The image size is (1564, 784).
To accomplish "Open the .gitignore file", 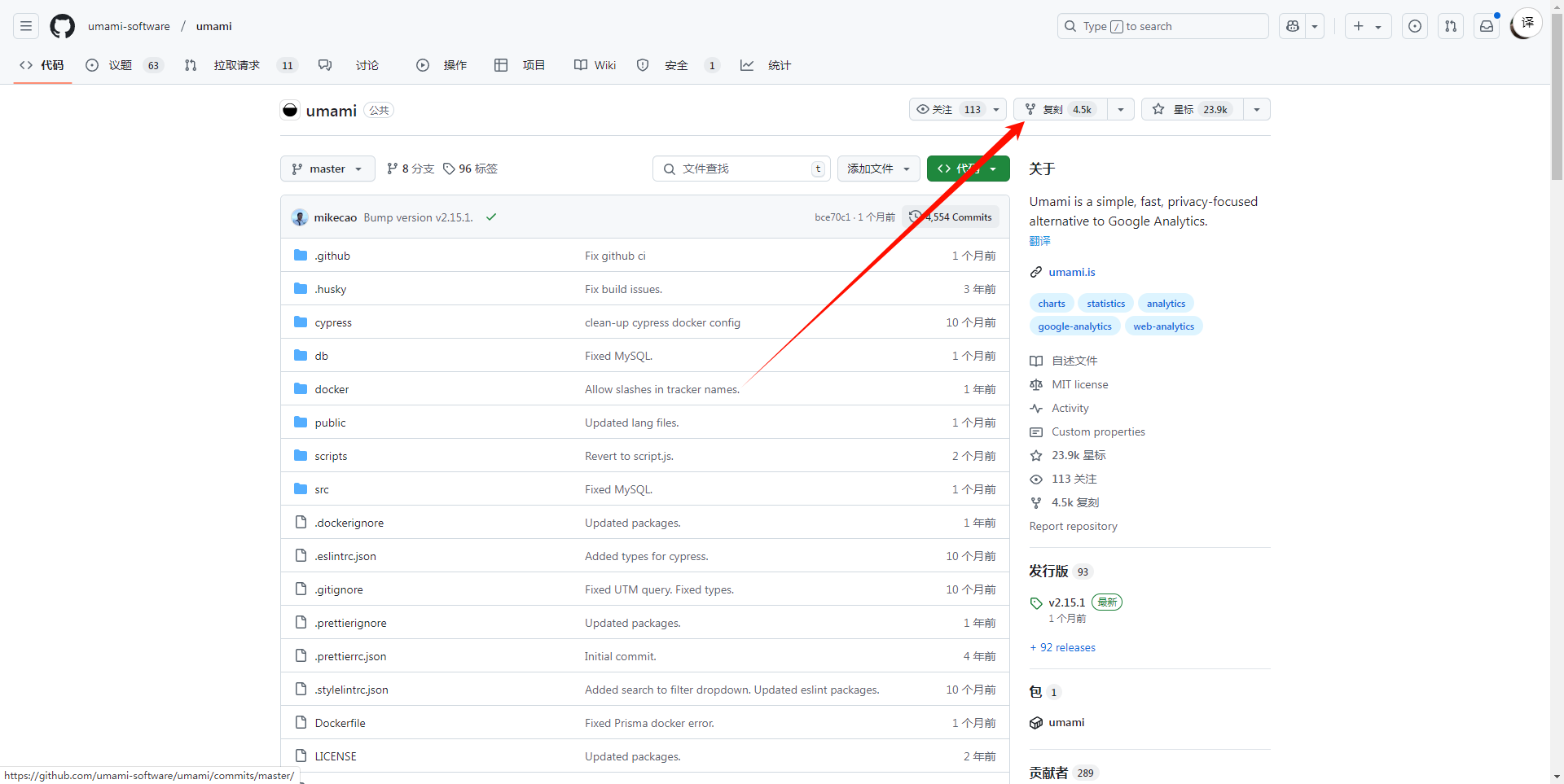I will [x=339, y=589].
